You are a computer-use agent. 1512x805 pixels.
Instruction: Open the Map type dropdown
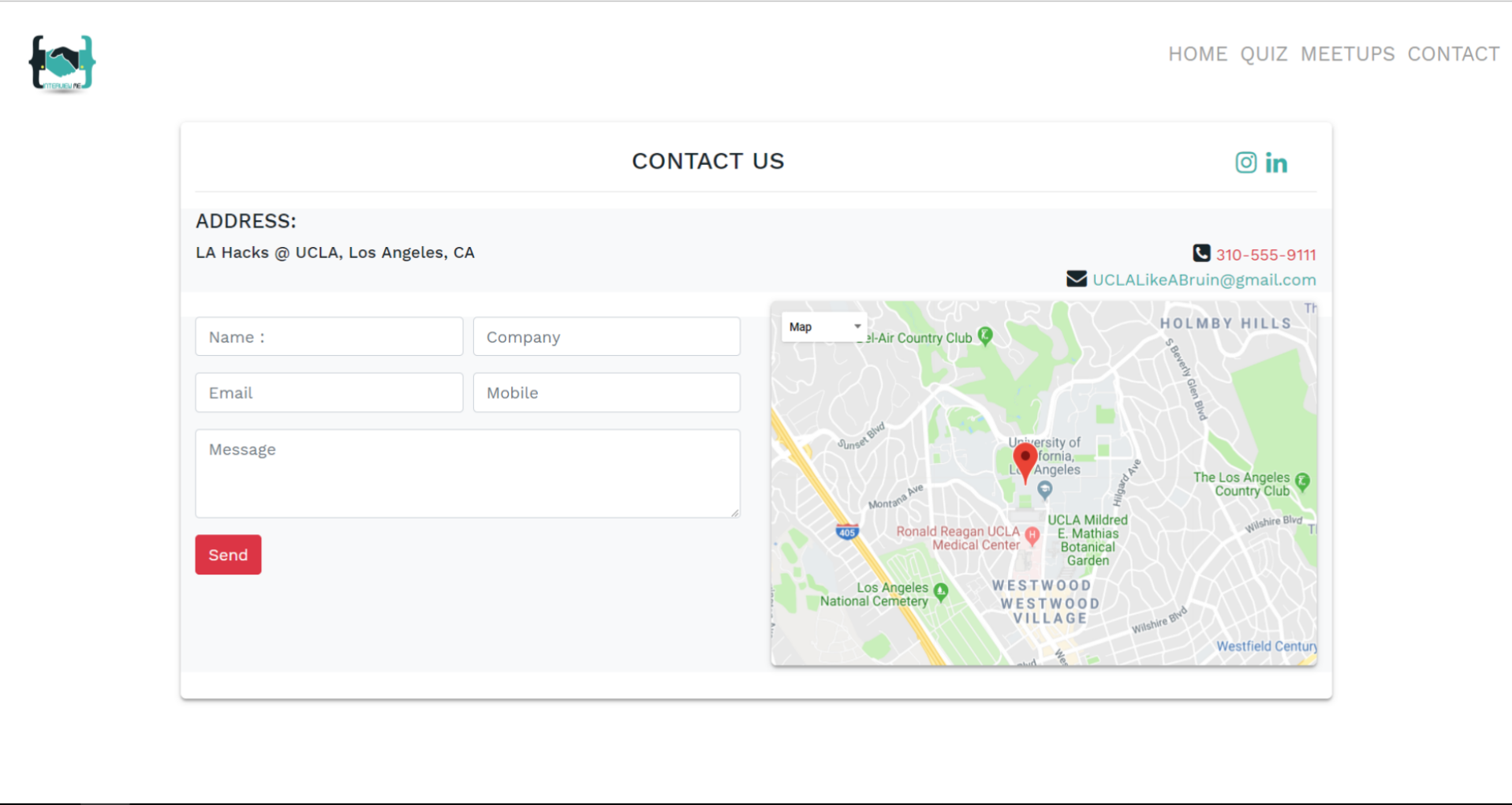coord(824,327)
